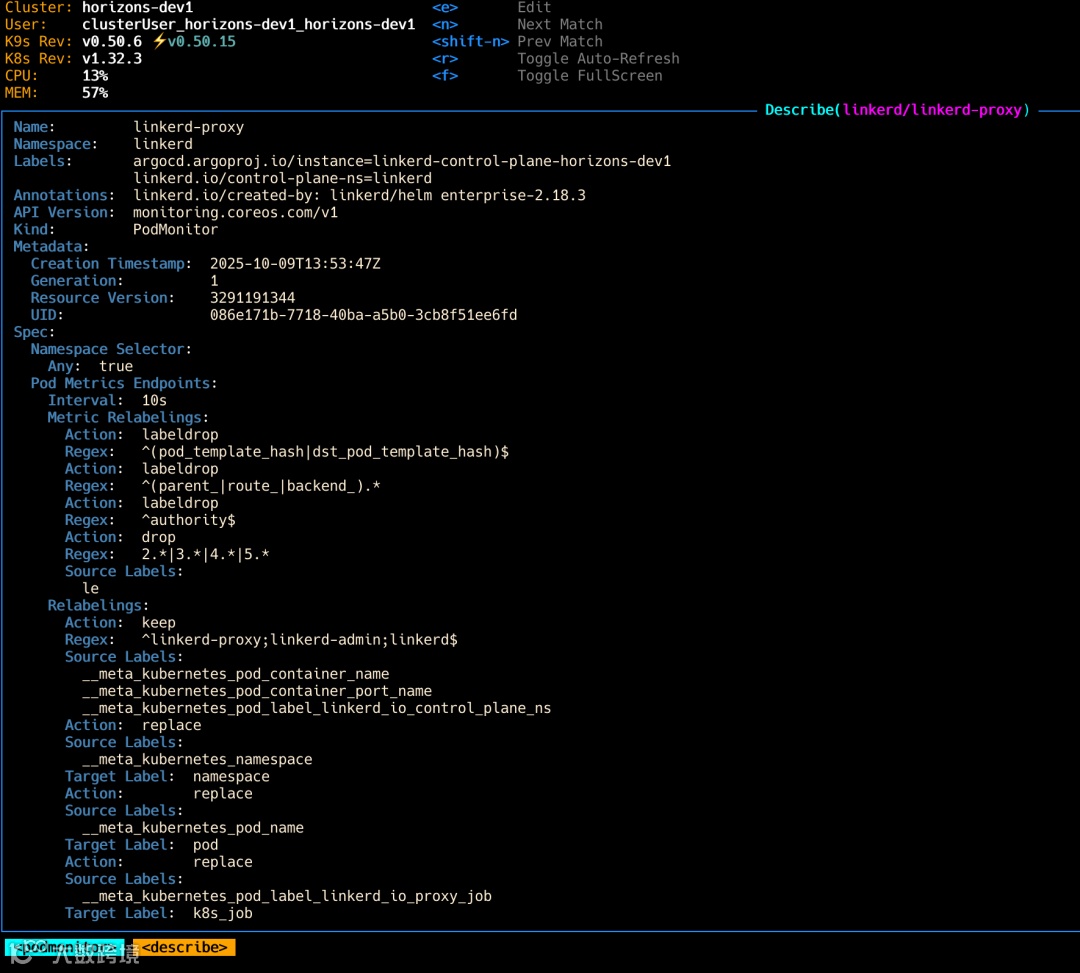Screen dimensions: 1080x973
Task: Click regex 2.*|3.*|4.*|5.*
Action: click(206, 554)
